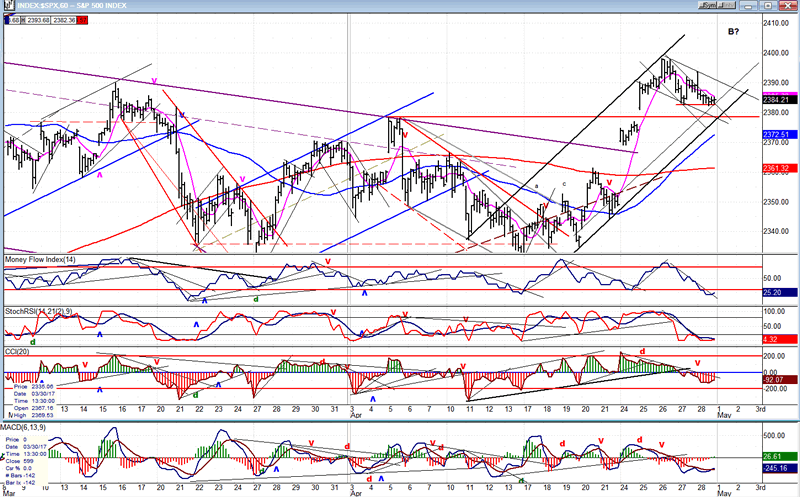The image size is (800, 497).
Task: Click the current price tag 2384.21
Action: (x=780, y=100)
